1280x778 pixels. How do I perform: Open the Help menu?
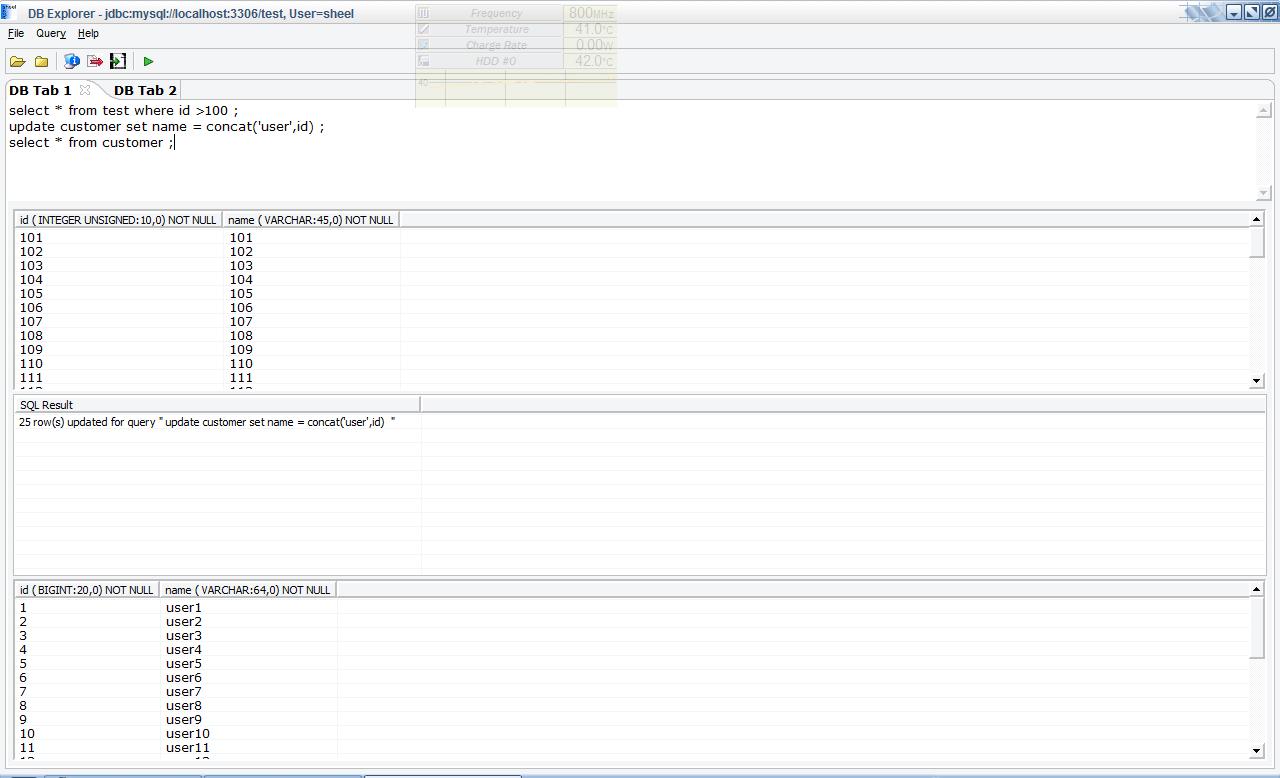(88, 33)
